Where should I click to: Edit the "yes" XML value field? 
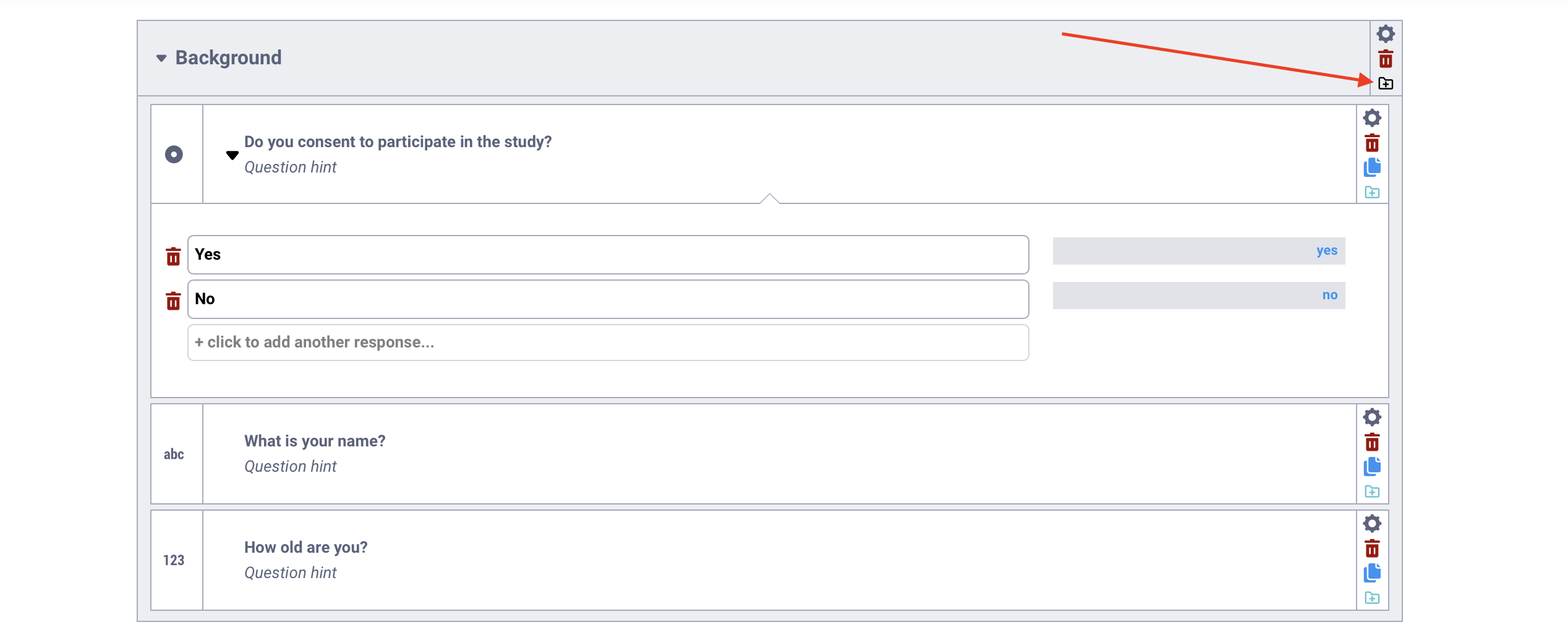click(x=1198, y=251)
